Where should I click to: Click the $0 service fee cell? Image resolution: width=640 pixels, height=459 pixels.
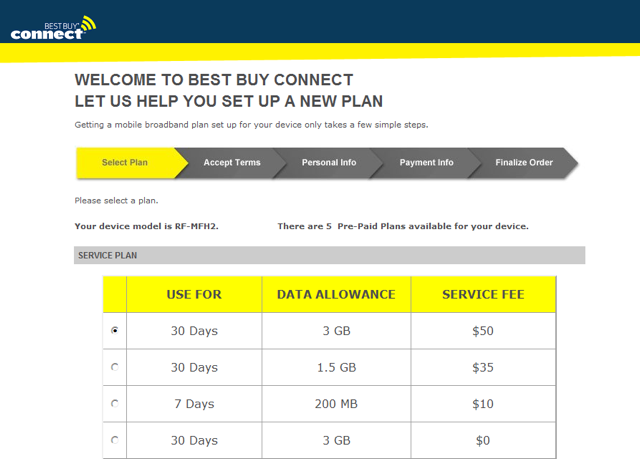[x=483, y=440]
